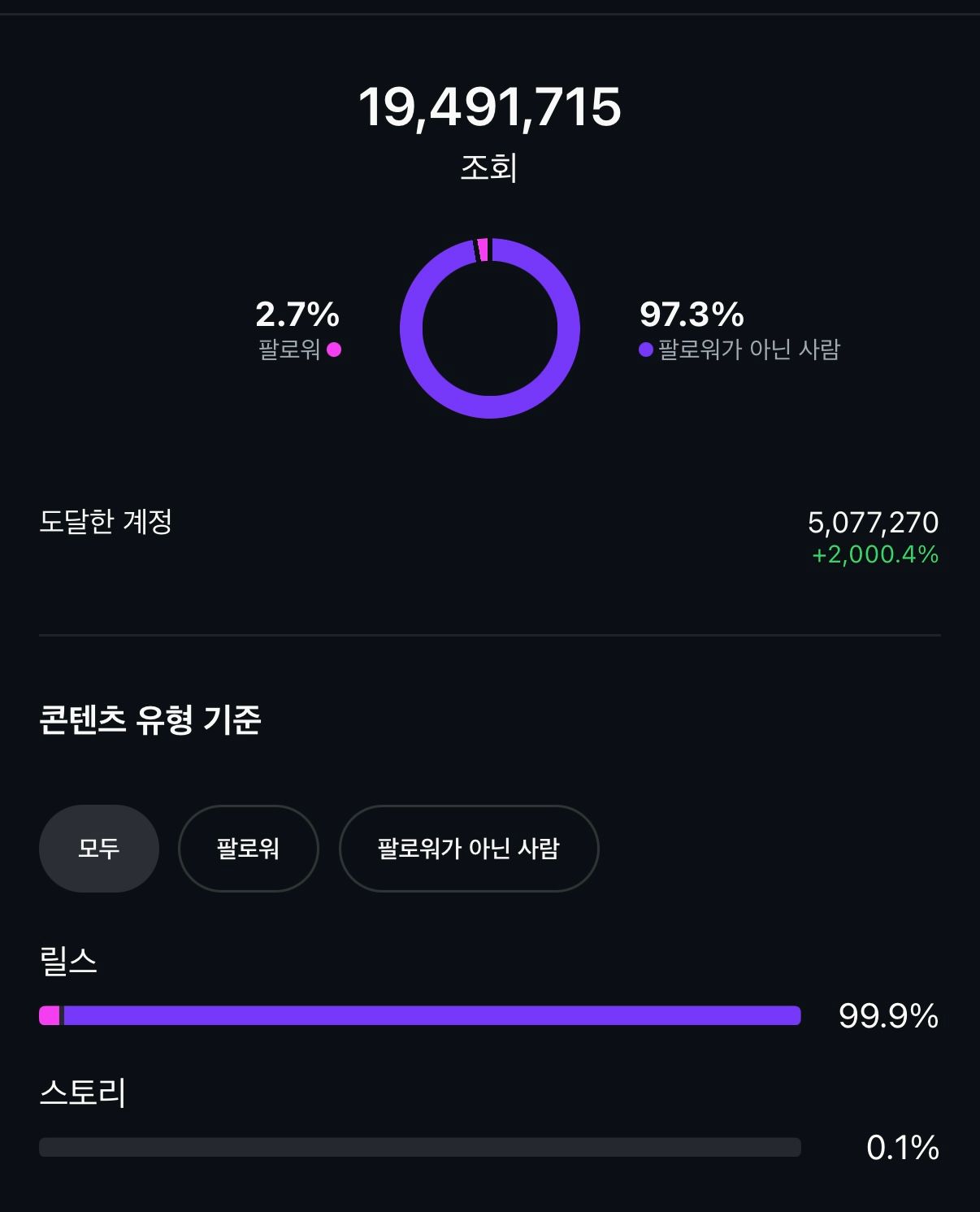Viewport: 980px width, 1212px height.
Task: Select the 모두 filter chip
Action: coord(98,849)
